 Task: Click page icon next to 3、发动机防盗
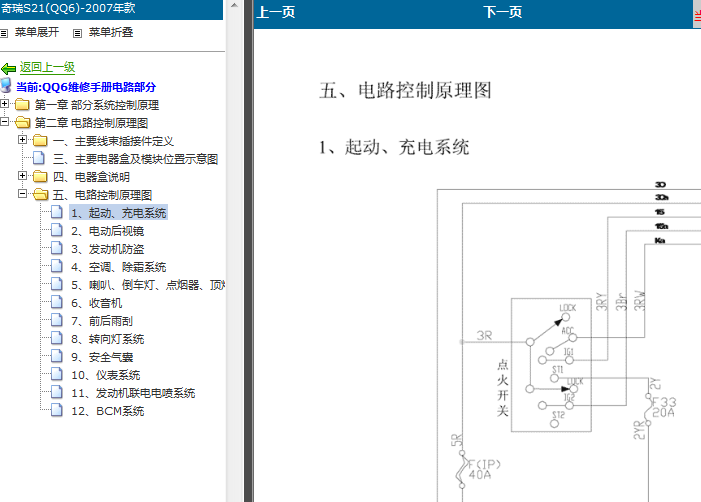point(57,248)
